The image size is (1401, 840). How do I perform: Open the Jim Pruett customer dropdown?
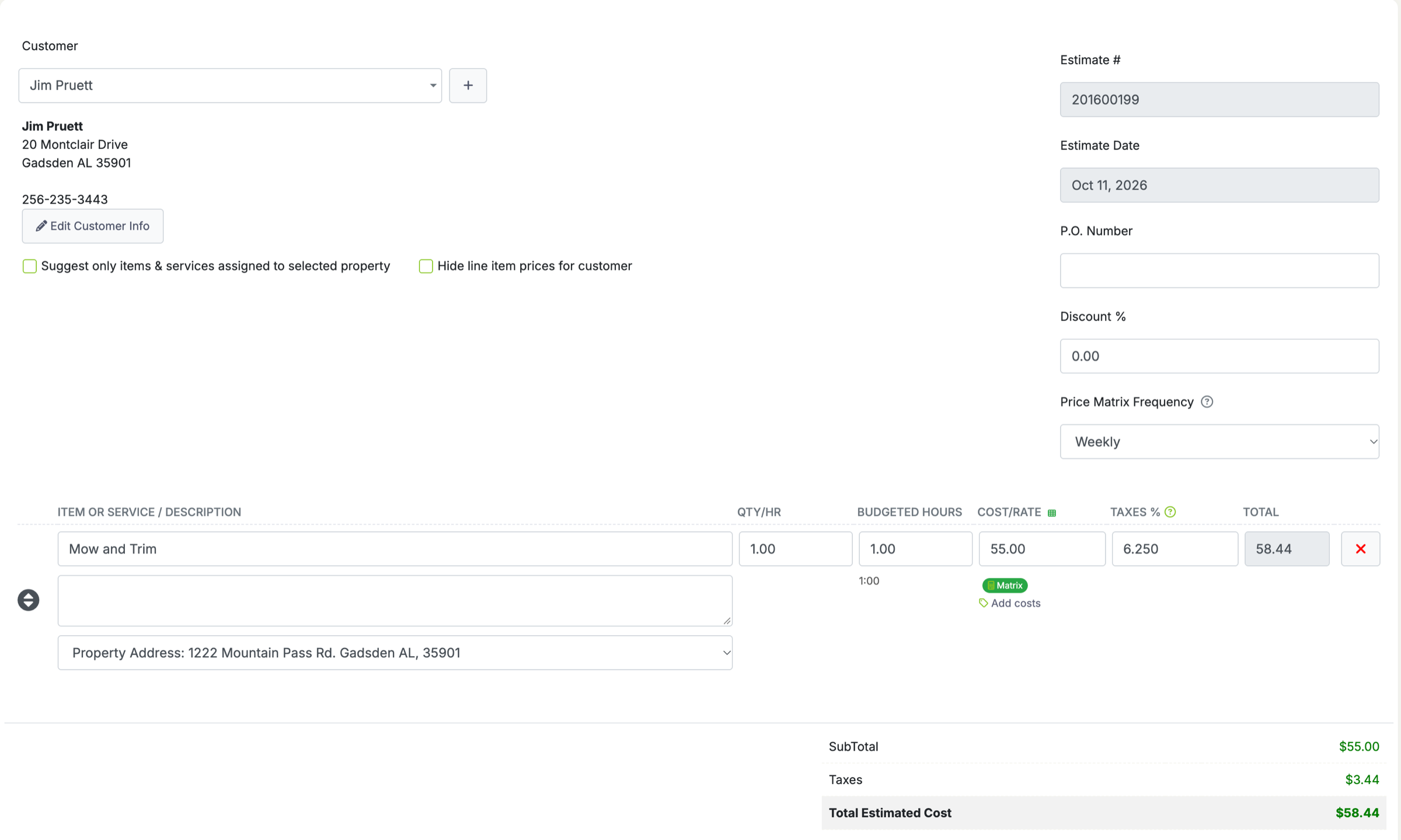coord(230,85)
